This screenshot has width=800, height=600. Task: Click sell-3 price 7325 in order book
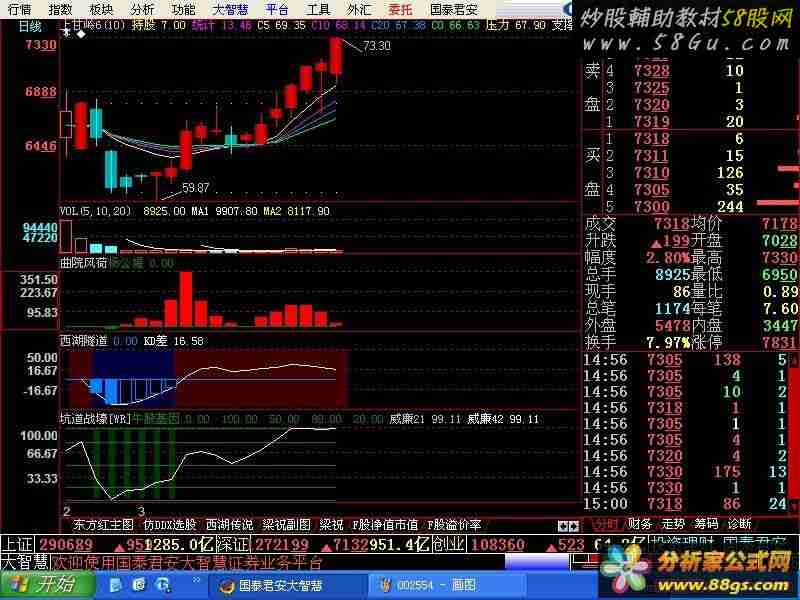pyautogui.click(x=652, y=88)
